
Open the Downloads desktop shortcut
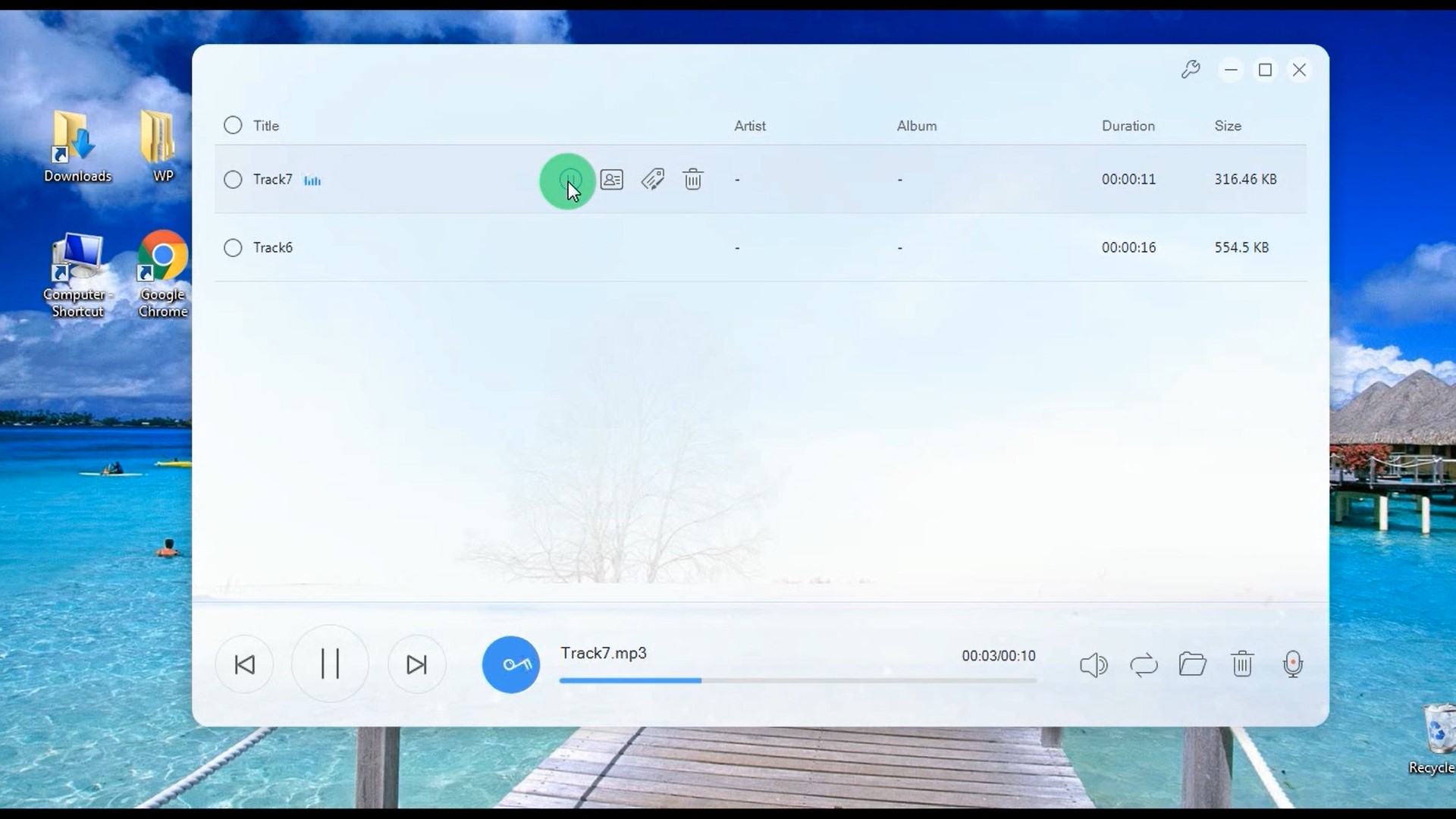tap(77, 147)
